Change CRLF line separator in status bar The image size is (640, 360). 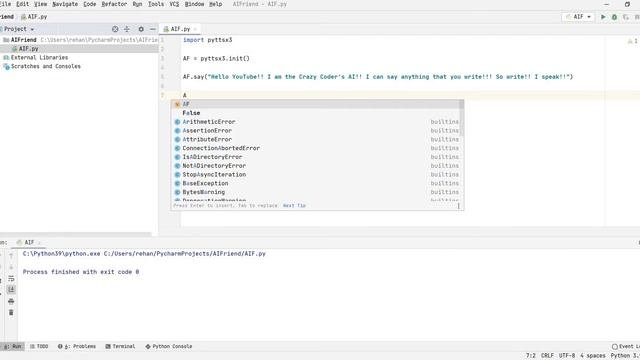point(547,356)
